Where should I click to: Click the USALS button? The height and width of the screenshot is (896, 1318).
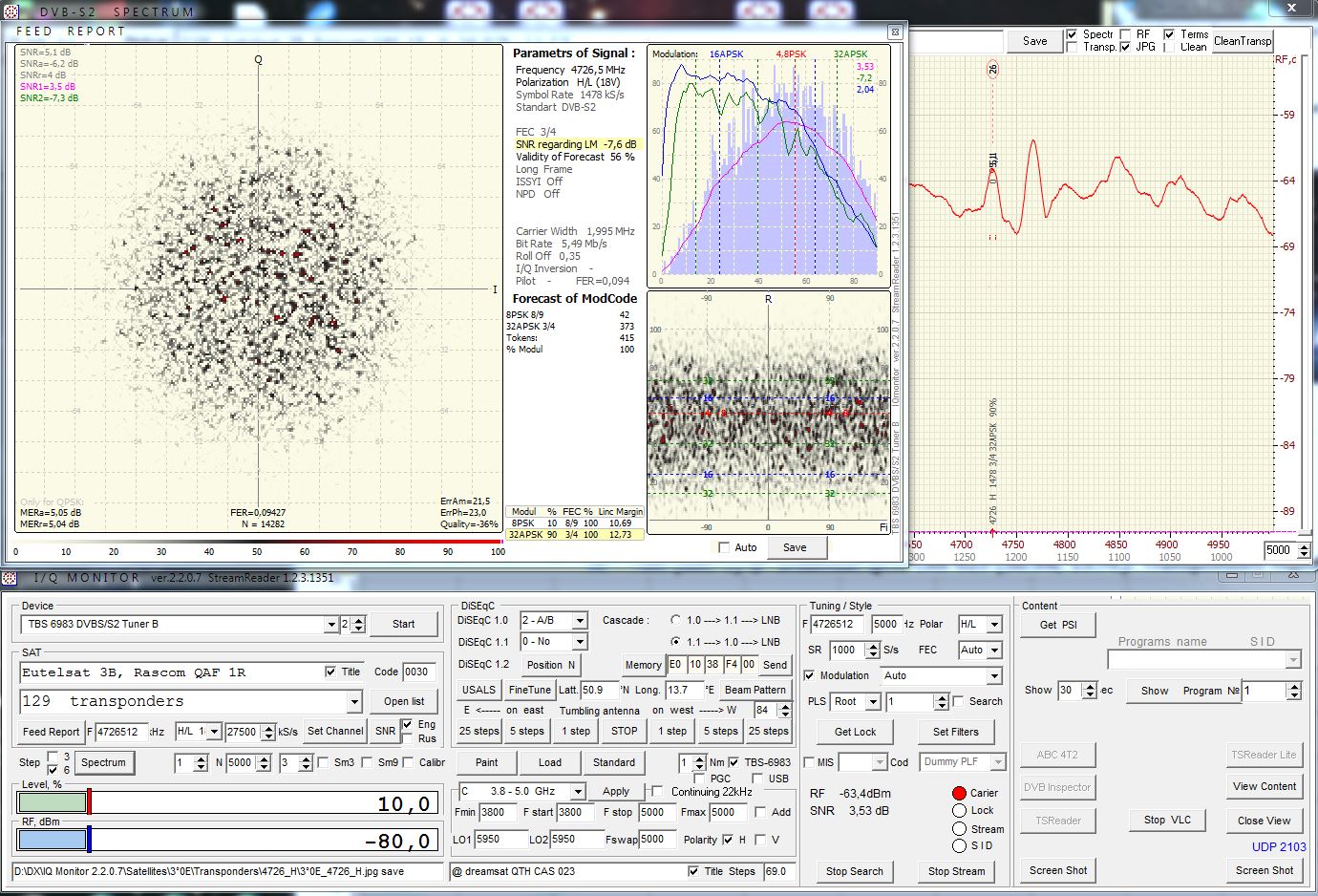tap(478, 690)
